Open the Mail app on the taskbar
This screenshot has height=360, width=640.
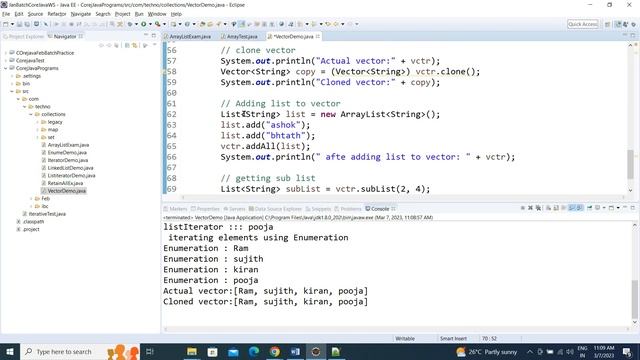[233, 351]
